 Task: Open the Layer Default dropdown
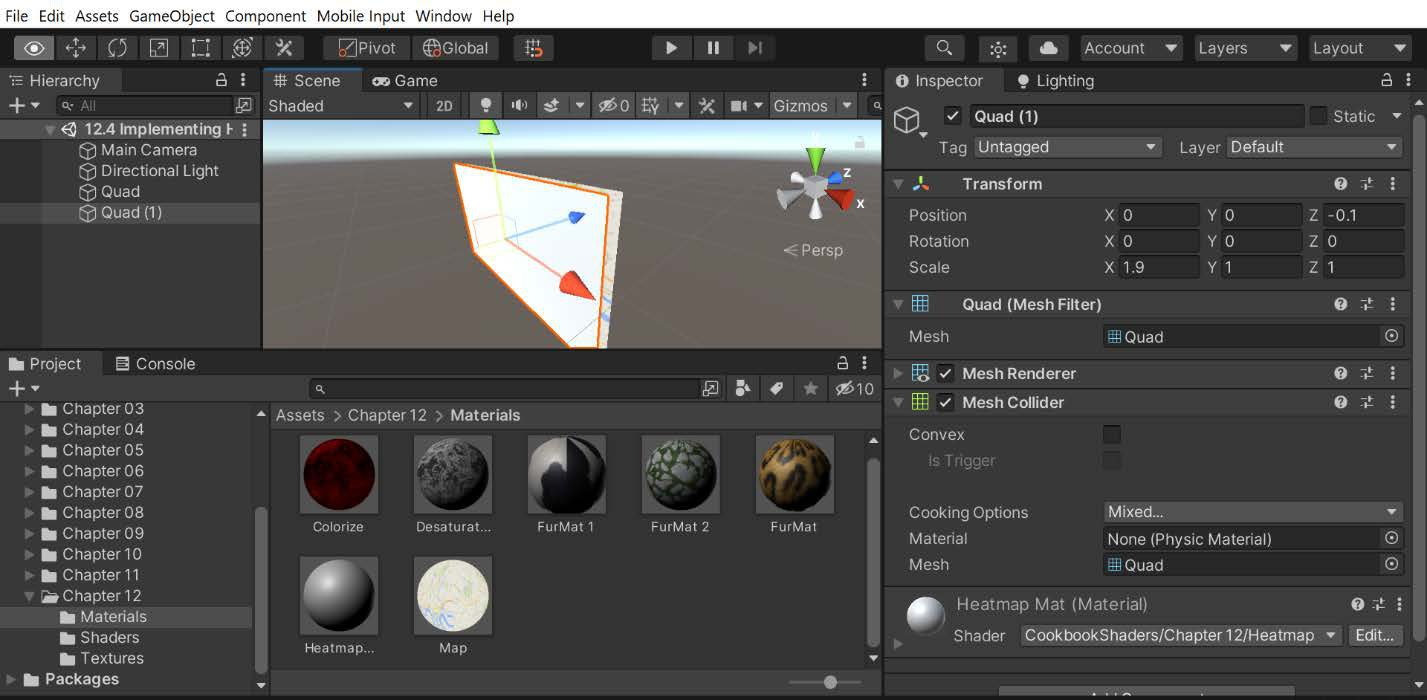pyautogui.click(x=1314, y=147)
